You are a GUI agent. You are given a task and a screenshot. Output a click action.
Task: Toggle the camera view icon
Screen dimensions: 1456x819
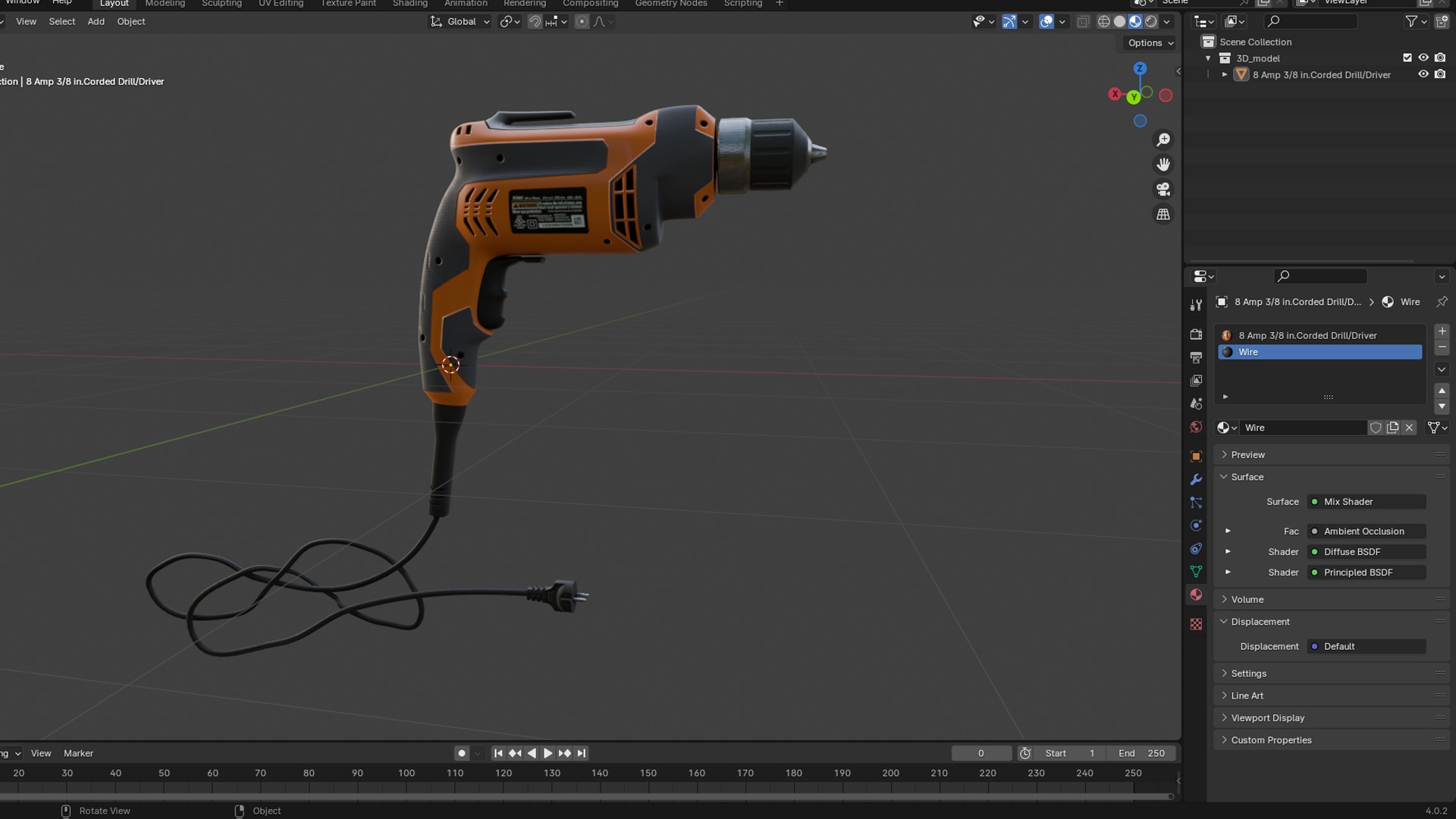[1163, 190]
